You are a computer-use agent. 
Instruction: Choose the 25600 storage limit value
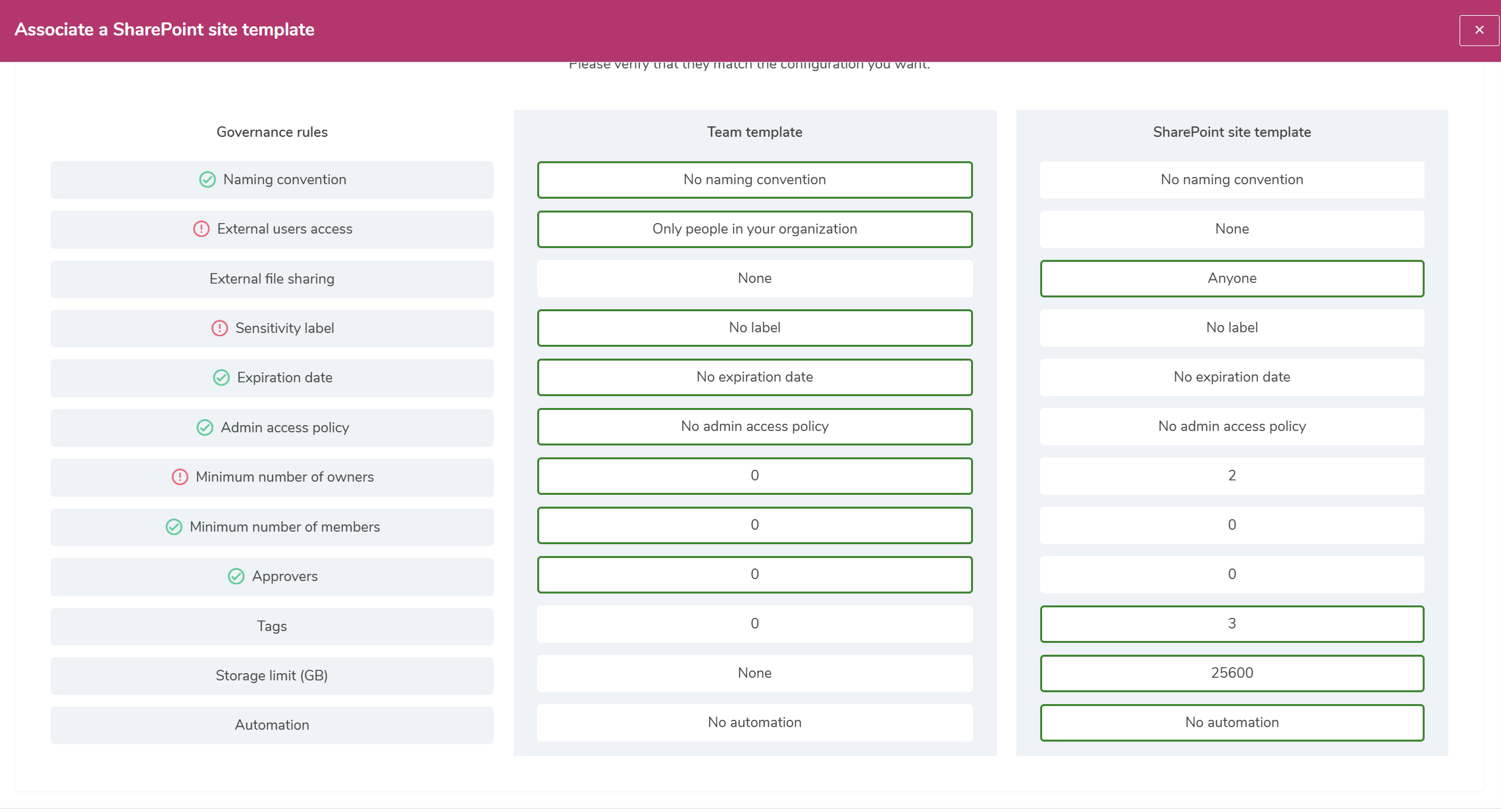(x=1232, y=673)
